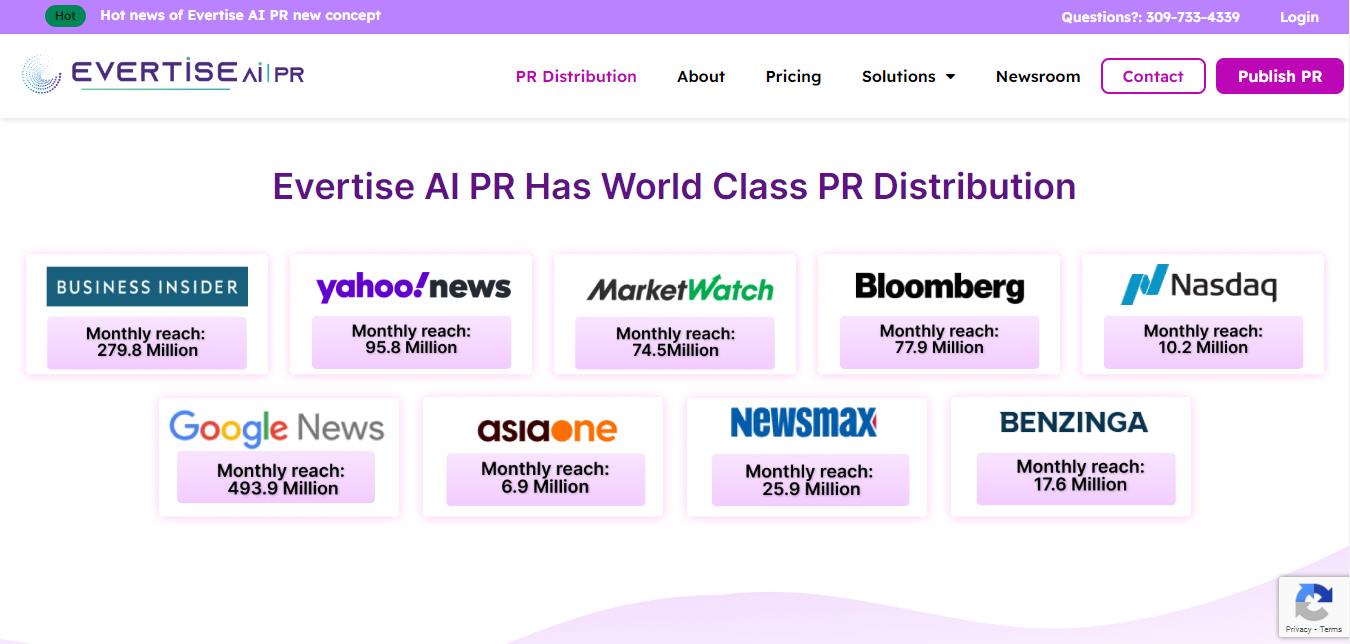Click the phone number 309-733-4339
This screenshot has height=644, width=1350.
pyautogui.click(x=1193, y=17)
